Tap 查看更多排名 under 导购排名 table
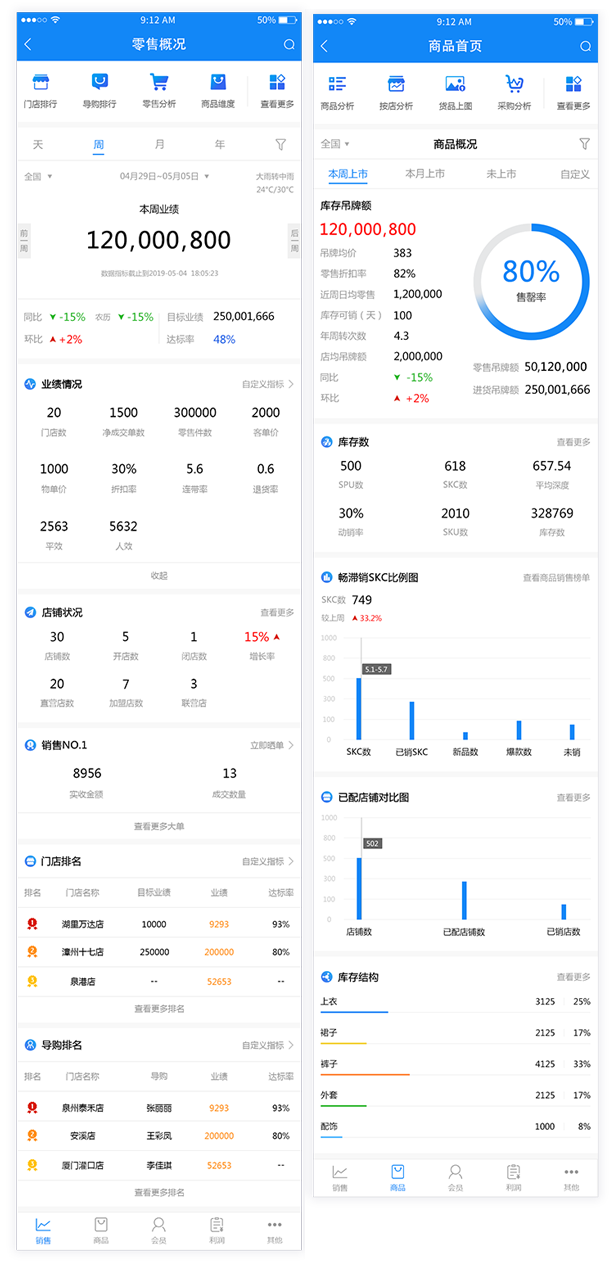 pos(159,1193)
